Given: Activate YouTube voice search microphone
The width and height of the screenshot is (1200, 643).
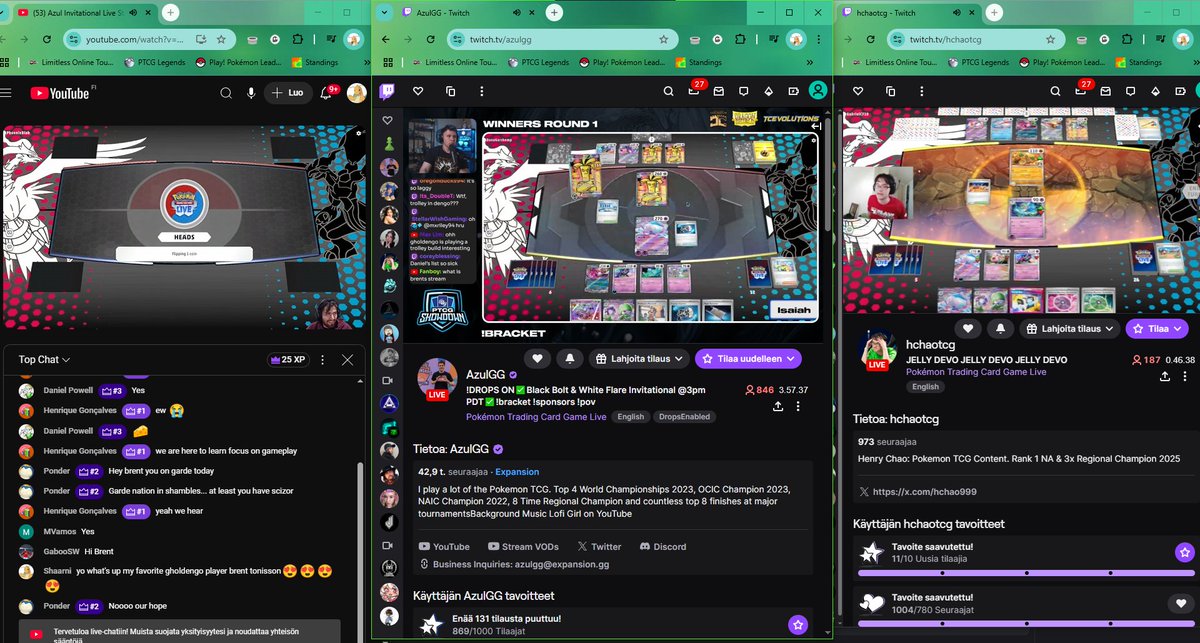Looking at the screenshot, I should (x=252, y=93).
